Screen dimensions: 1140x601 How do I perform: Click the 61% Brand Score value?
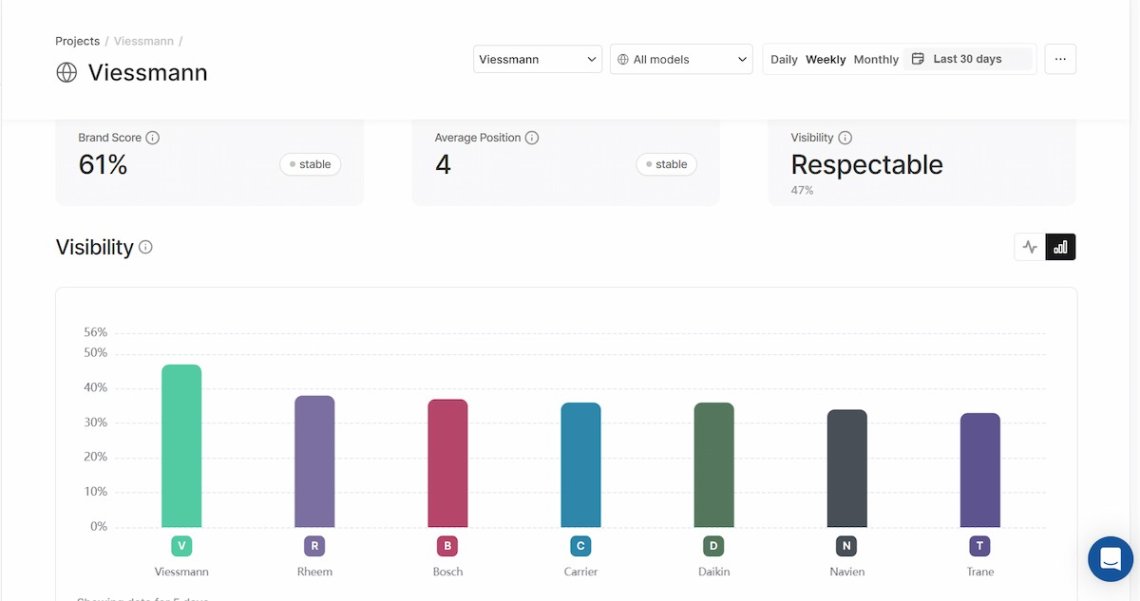click(x=103, y=165)
